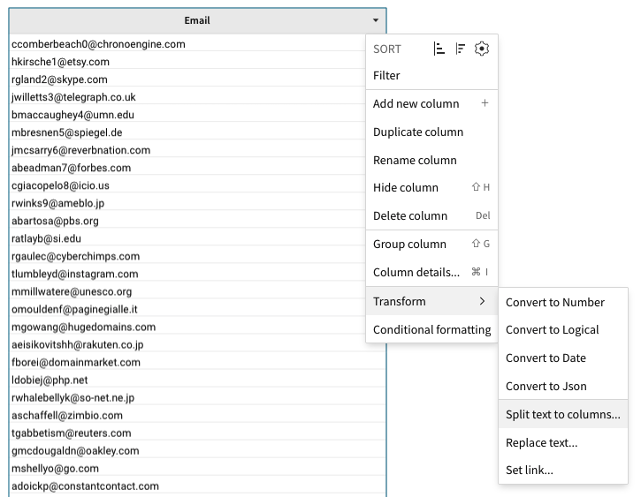Screen dimensions: 642x498
Task: Select Group column option
Action: 410,244
